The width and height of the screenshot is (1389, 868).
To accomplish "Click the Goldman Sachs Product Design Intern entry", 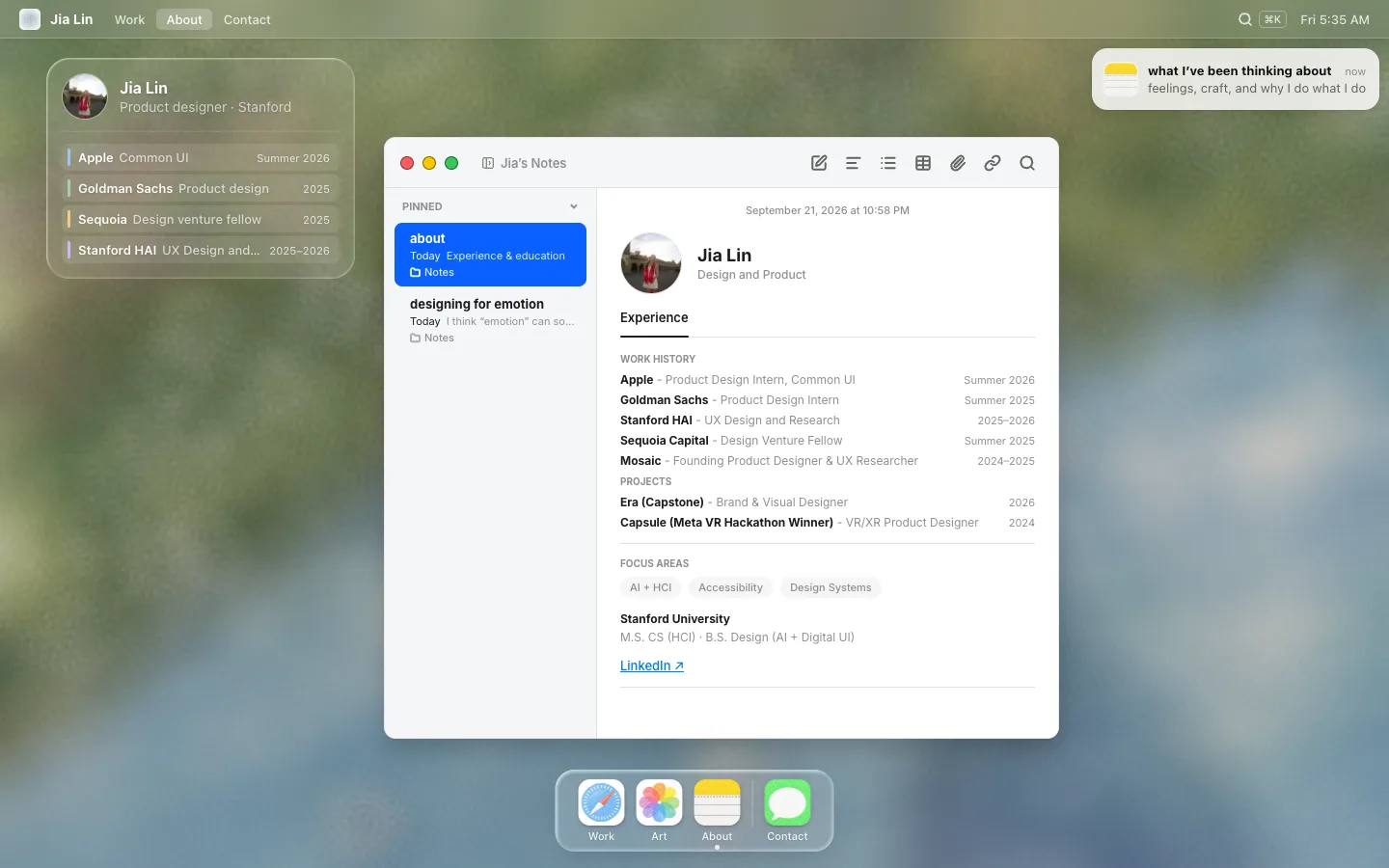I will click(828, 400).
